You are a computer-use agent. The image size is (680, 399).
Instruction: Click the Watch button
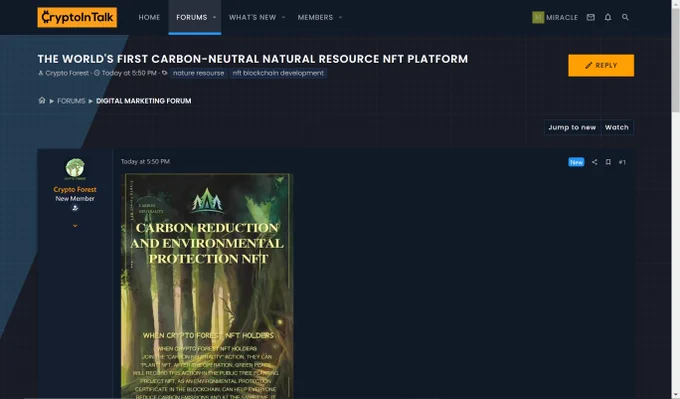pyautogui.click(x=617, y=127)
